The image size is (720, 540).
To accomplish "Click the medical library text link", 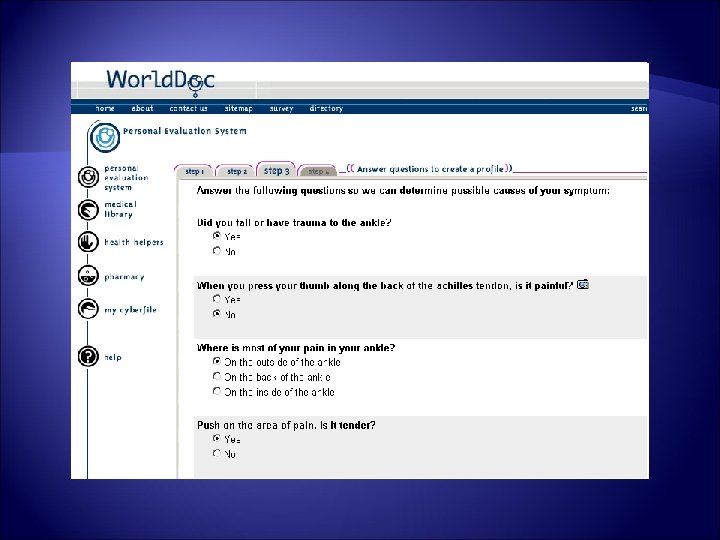I will (120, 209).
